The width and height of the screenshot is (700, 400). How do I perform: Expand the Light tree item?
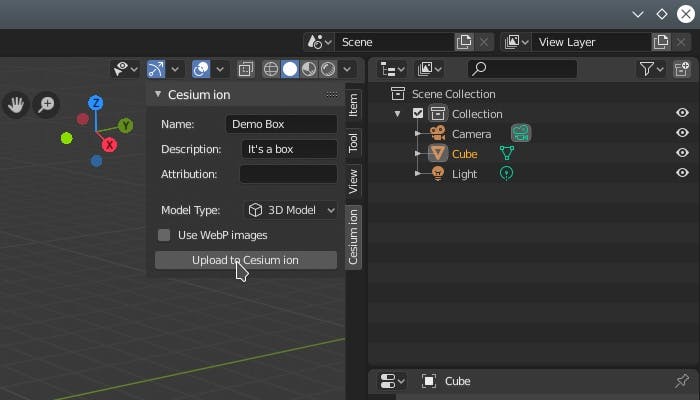(x=417, y=173)
